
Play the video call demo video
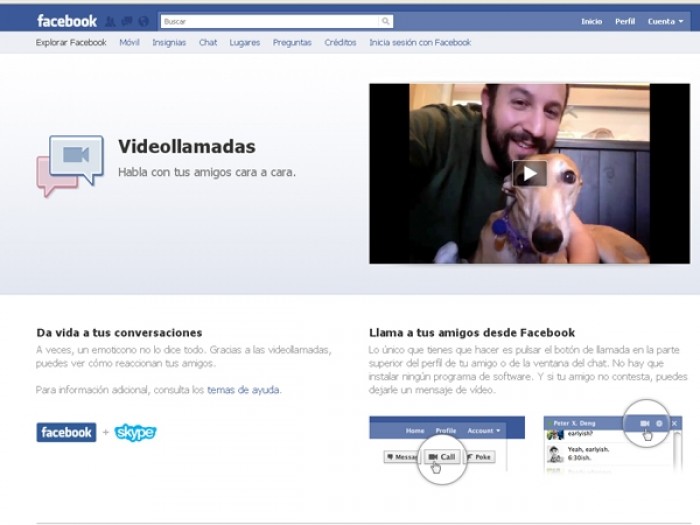click(529, 173)
